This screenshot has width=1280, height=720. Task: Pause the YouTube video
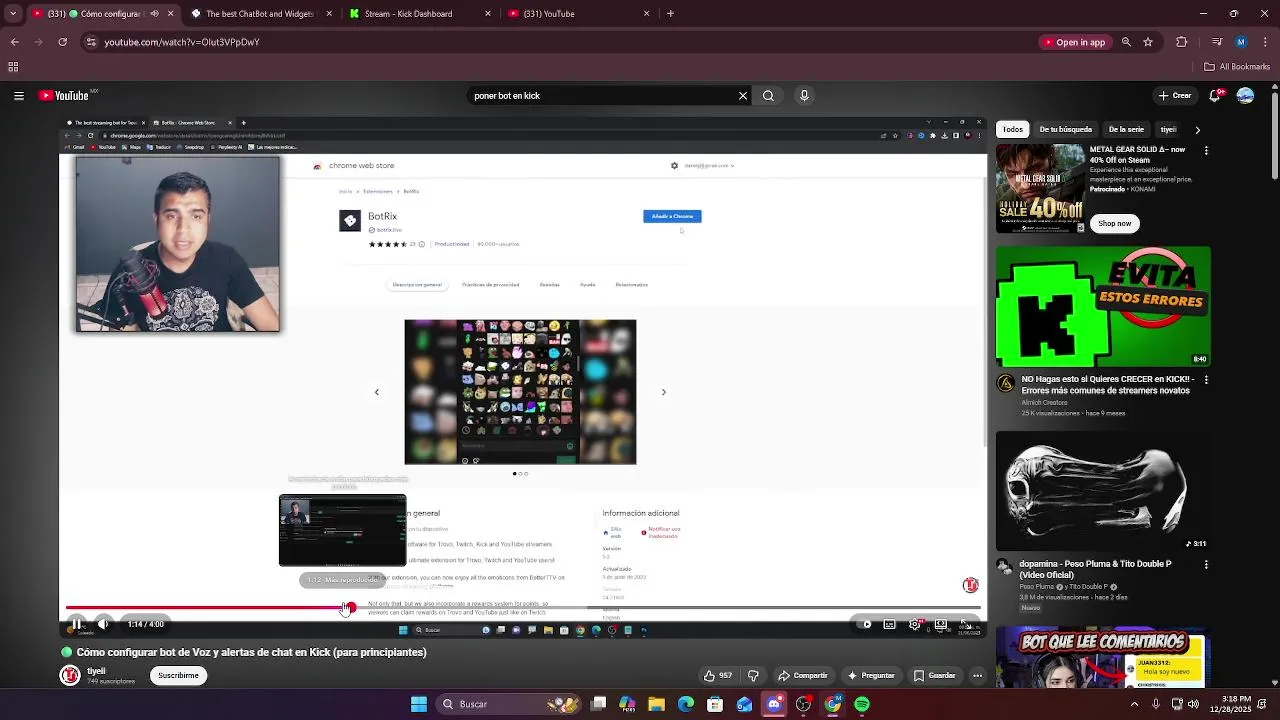[x=76, y=624]
